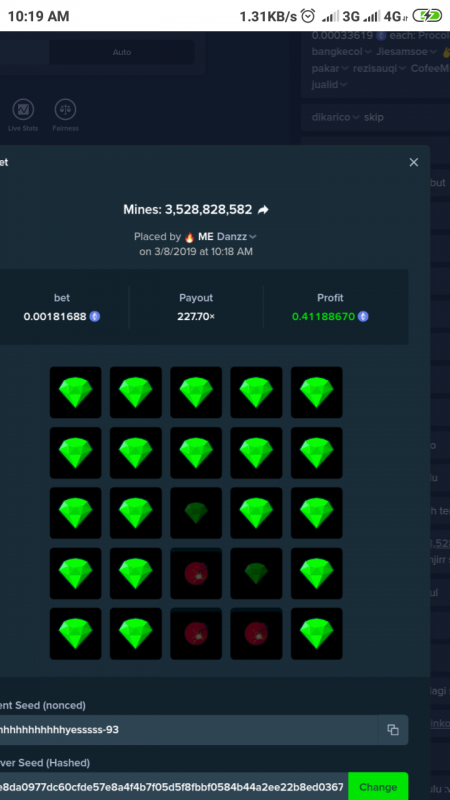Click last gem in fourth row
Image resolution: width=450 pixels, height=800 pixels.
pos(316,573)
